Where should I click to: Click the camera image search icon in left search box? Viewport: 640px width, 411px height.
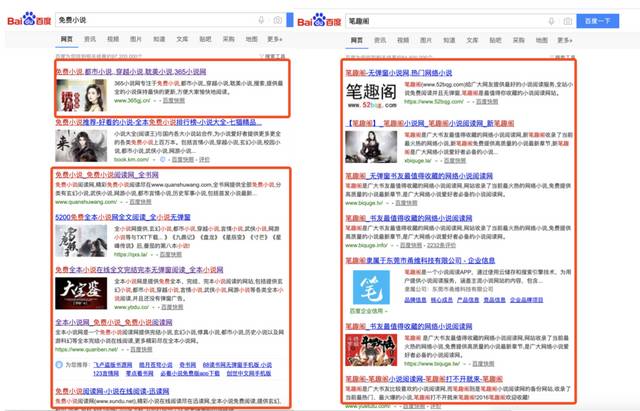pos(278,20)
